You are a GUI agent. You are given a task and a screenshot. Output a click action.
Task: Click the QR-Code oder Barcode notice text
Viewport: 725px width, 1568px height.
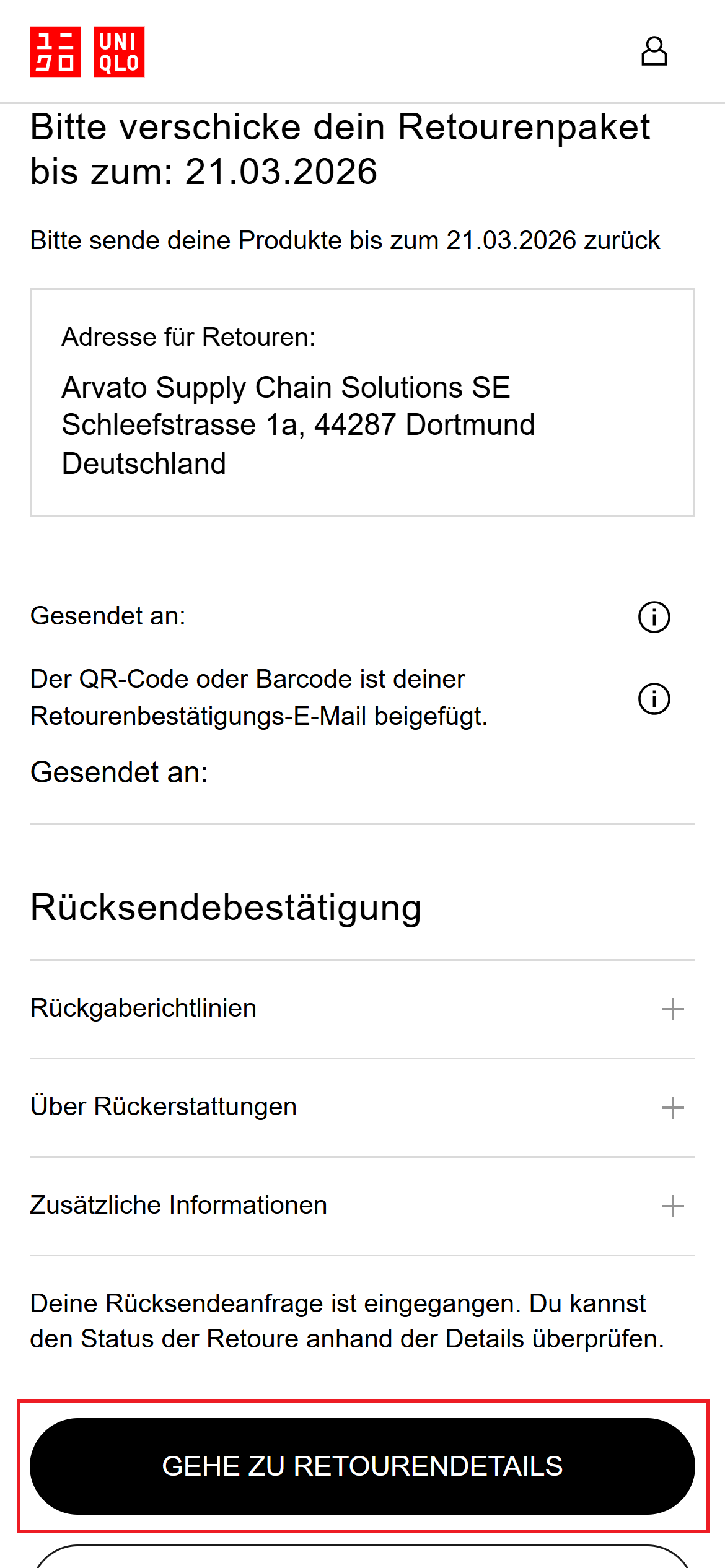(x=259, y=698)
